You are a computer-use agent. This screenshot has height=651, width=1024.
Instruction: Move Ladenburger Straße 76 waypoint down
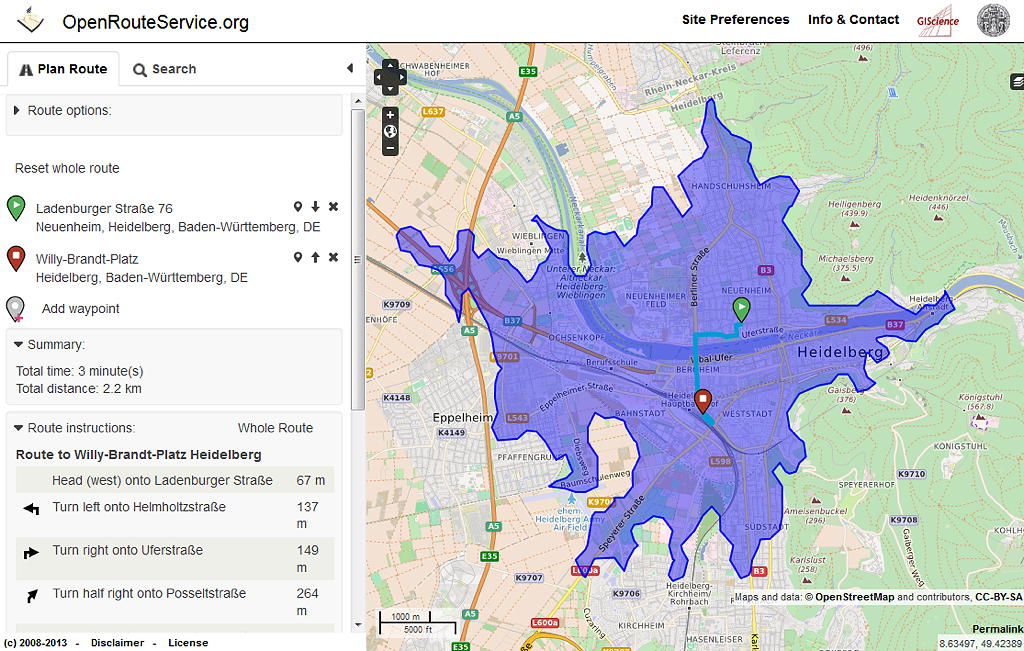[x=315, y=206]
